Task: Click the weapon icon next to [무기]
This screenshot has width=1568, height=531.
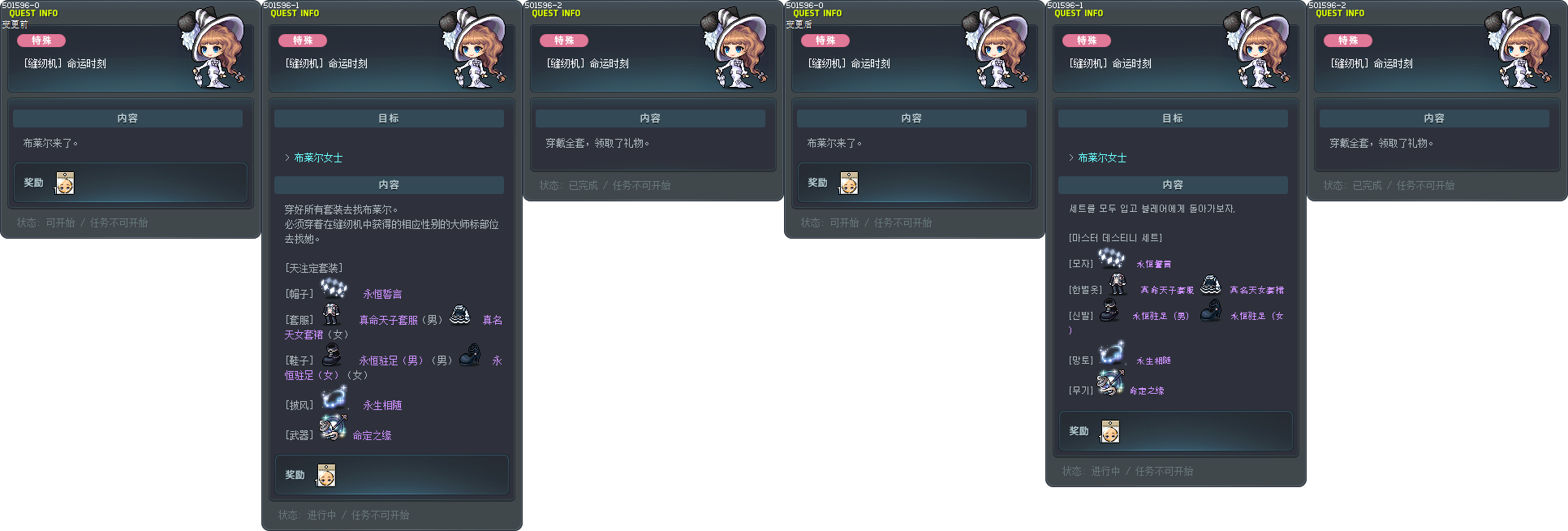Action: coord(1109,382)
